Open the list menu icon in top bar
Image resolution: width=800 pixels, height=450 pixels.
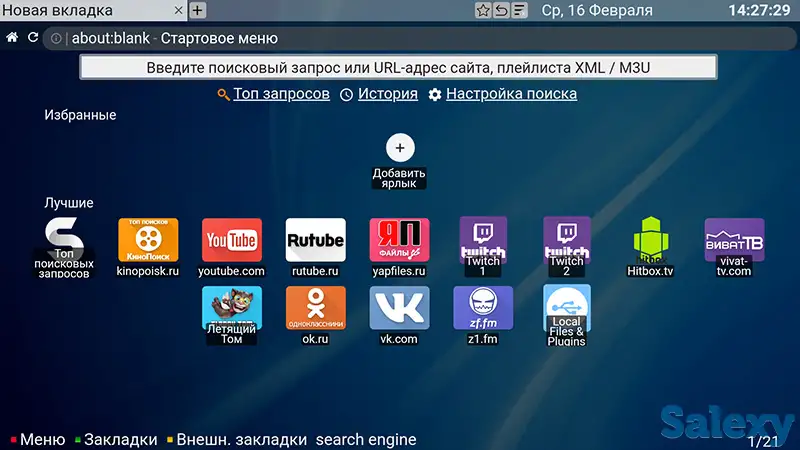click(519, 10)
